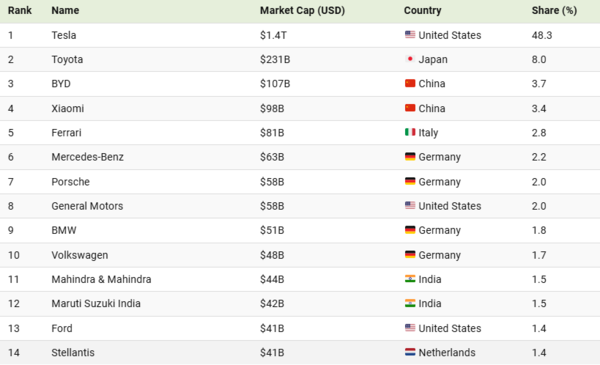Click the General Motors name
600x365 pixels.
[x=87, y=206]
